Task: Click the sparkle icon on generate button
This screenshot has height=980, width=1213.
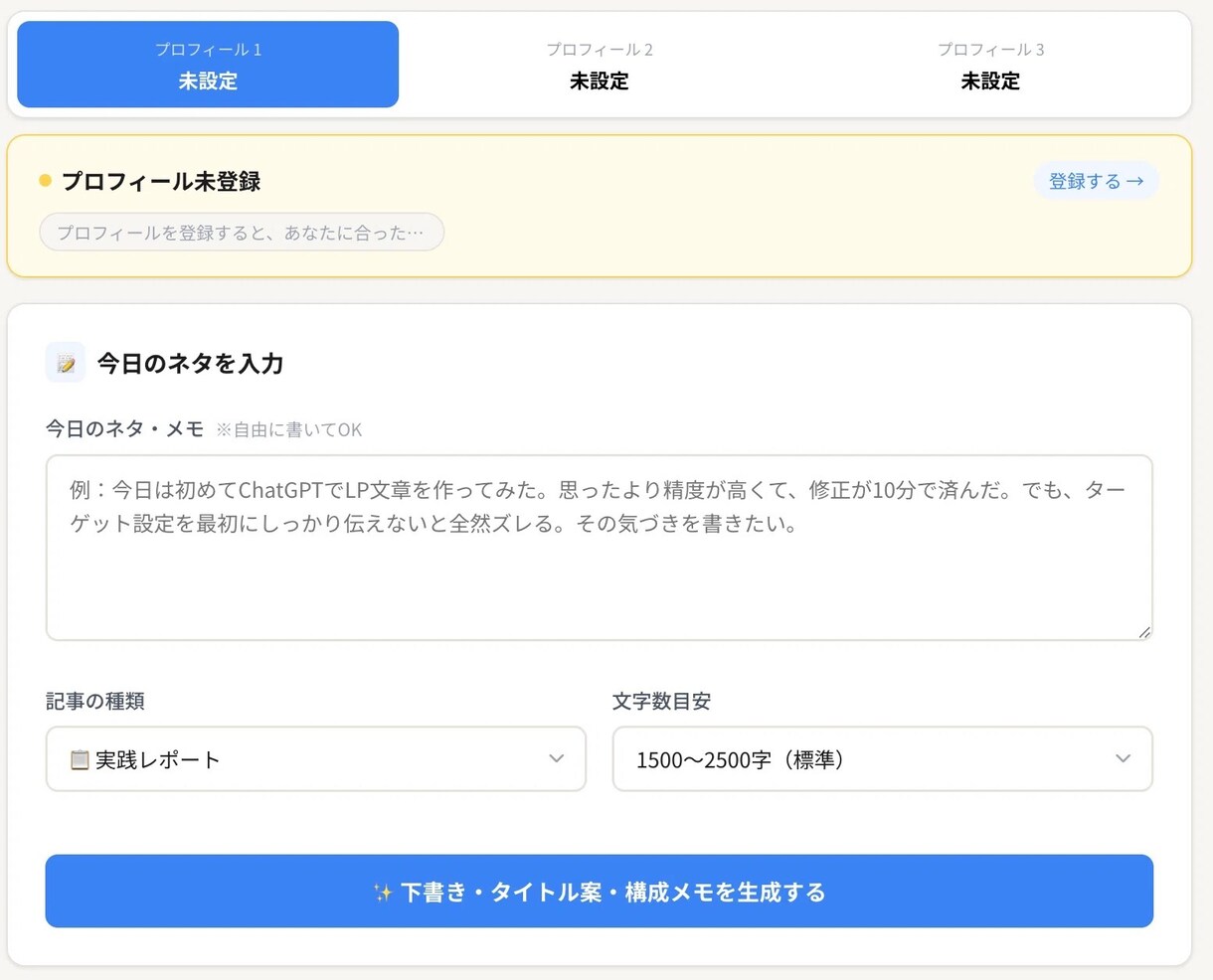Action: (383, 893)
